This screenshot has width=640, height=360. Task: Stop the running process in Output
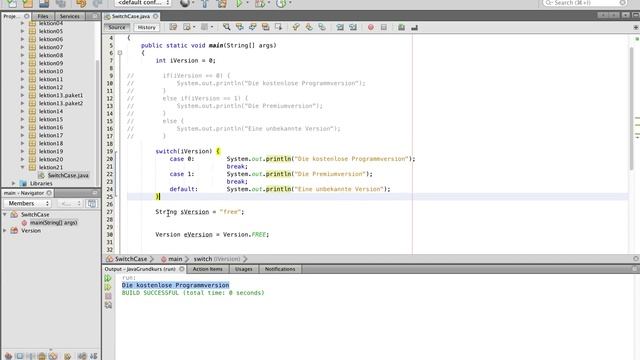coord(108,296)
